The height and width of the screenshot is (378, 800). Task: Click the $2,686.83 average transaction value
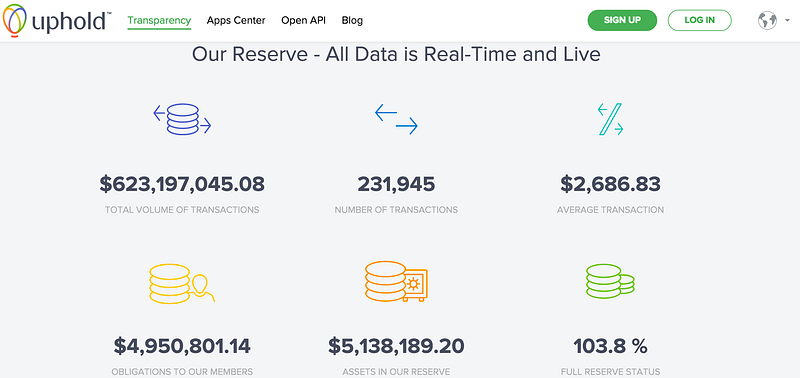click(610, 184)
